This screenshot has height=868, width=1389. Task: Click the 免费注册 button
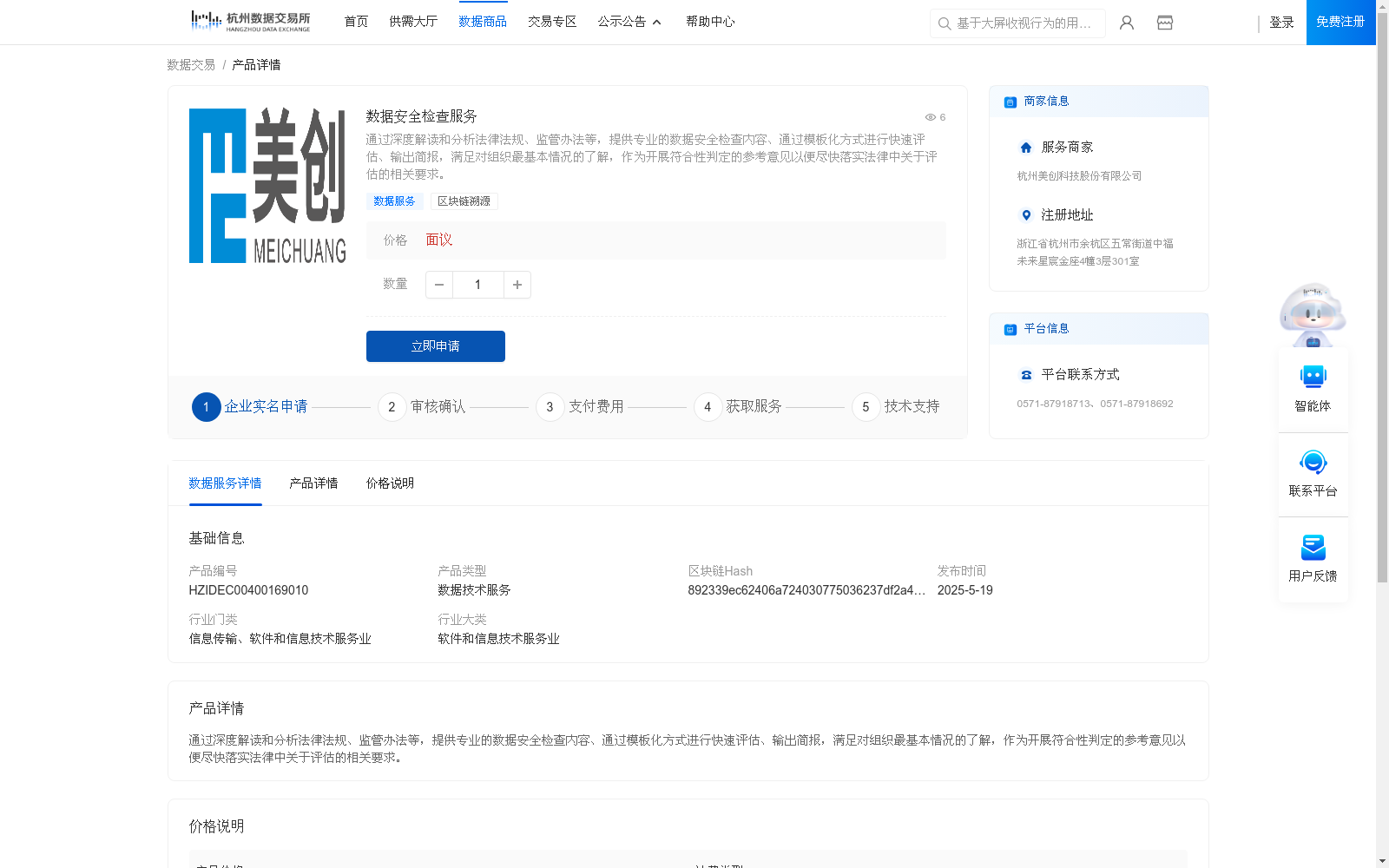coord(1340,23)
